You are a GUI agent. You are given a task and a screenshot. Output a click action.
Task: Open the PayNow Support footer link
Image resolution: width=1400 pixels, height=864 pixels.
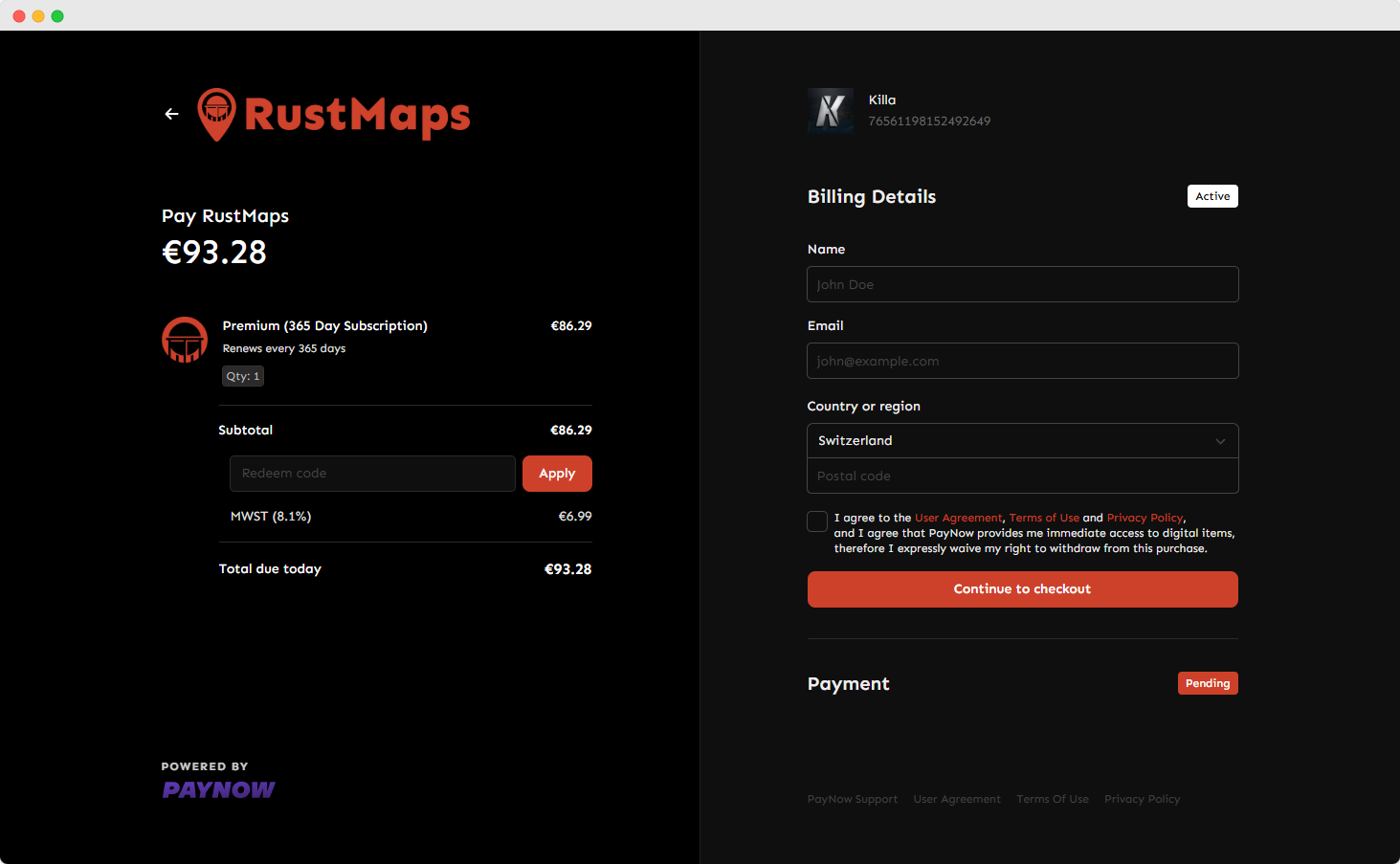click(x=853, y=799)
